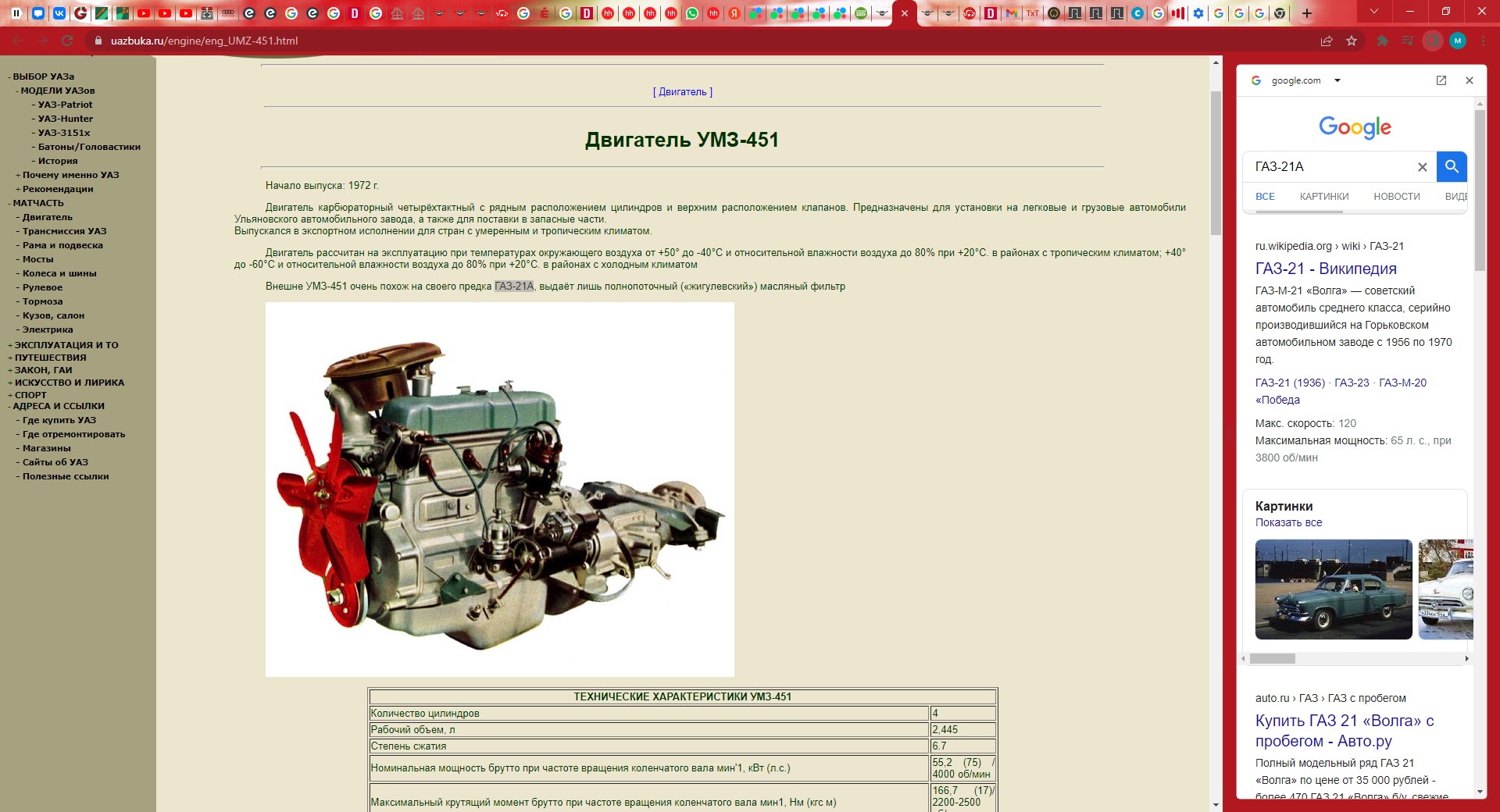Open Трансмиссия УАЗ in sidebar
The image size is (1500, 812).
click(x=64, y=231)
